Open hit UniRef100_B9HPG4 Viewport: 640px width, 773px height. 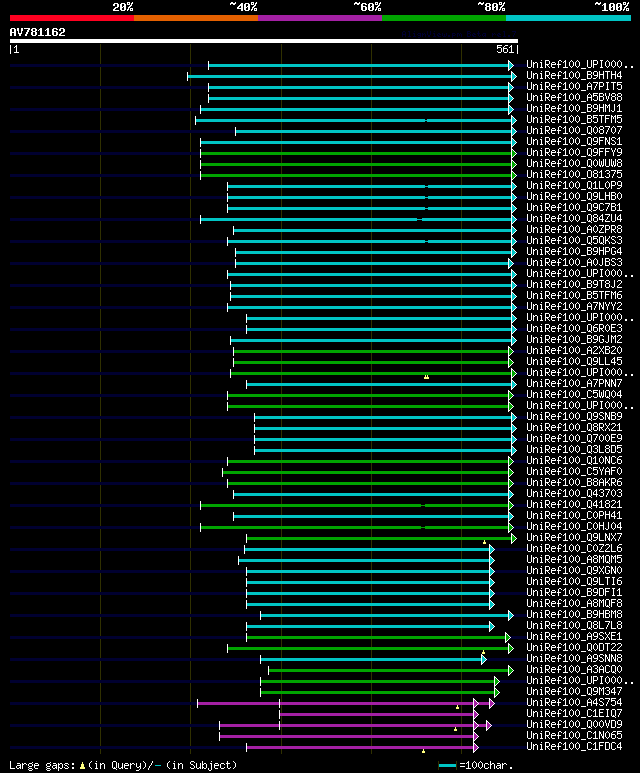pos(574,251)
